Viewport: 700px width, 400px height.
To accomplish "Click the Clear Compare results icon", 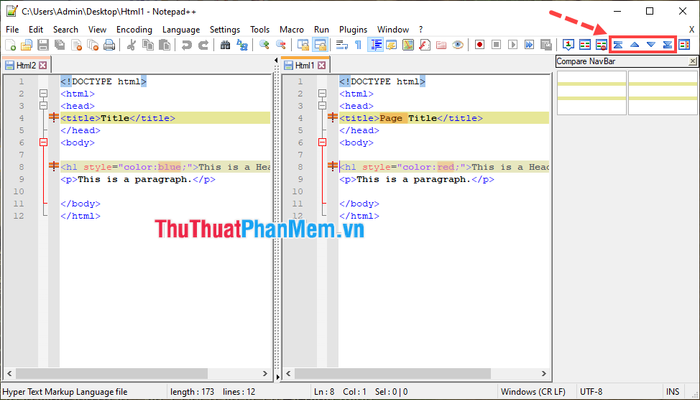I will (x=601, y=45).
